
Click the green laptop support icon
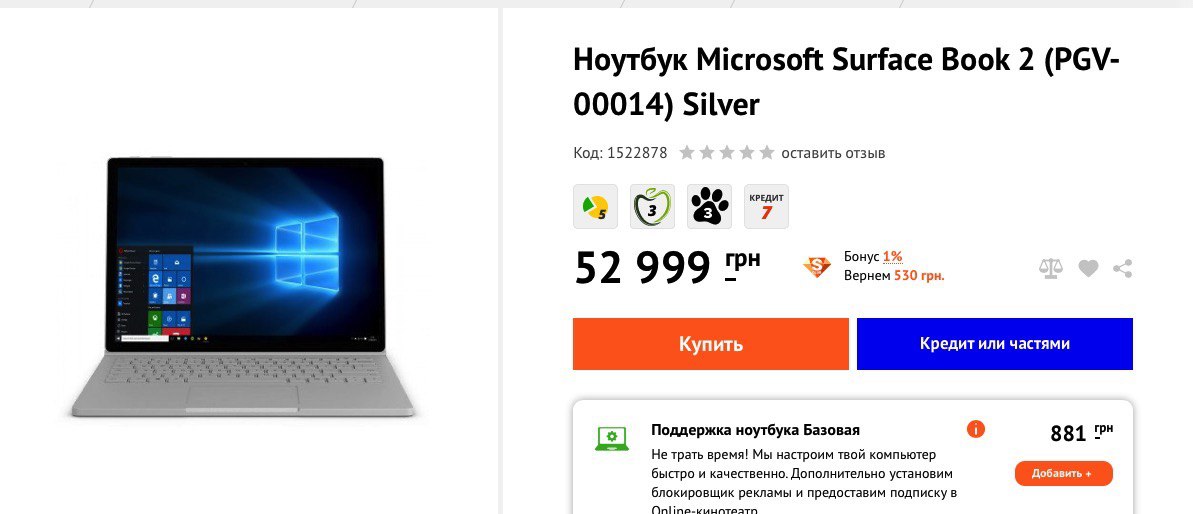(612, 439)
